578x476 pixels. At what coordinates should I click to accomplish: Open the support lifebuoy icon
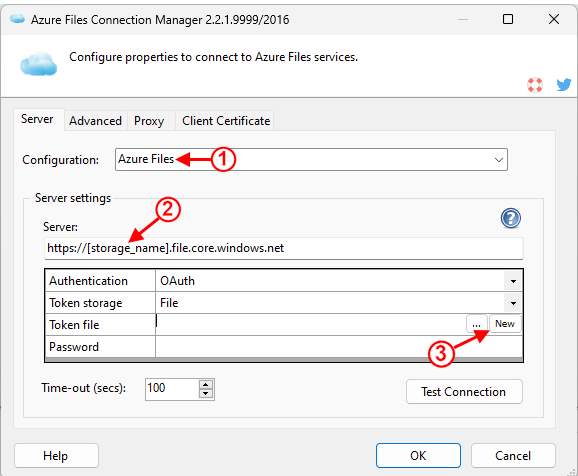coord(535,85)
